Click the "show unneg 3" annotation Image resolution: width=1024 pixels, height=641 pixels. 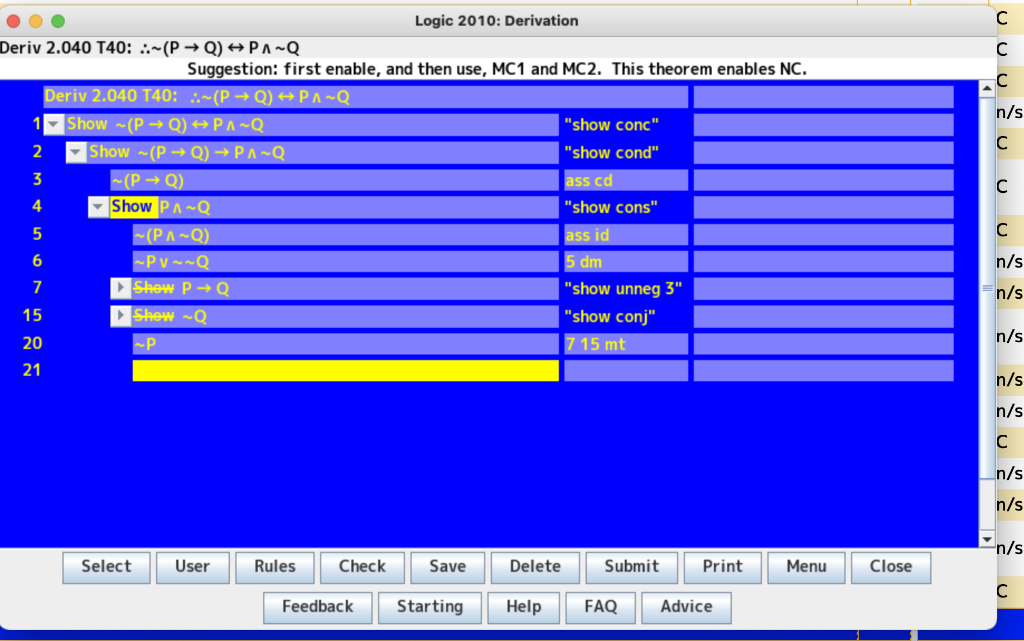623,289
